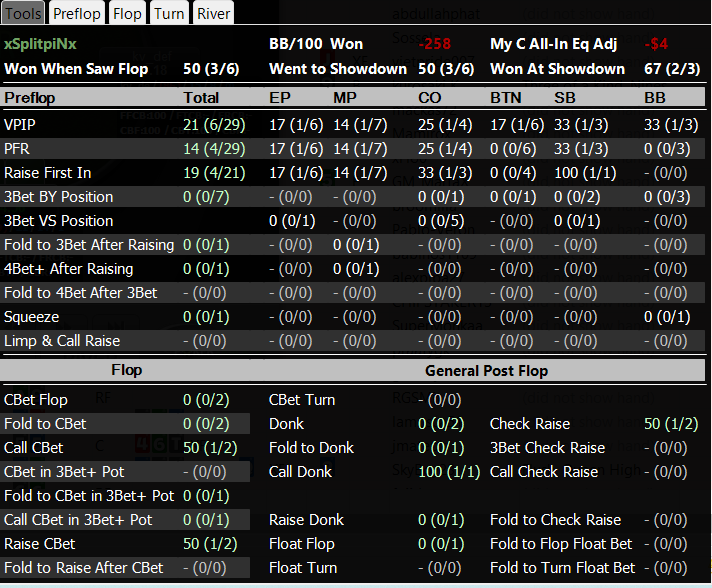This screenshot has width=712, height=588.
Task: Switch to the Preflop tab
Action: tap(77, 13)
